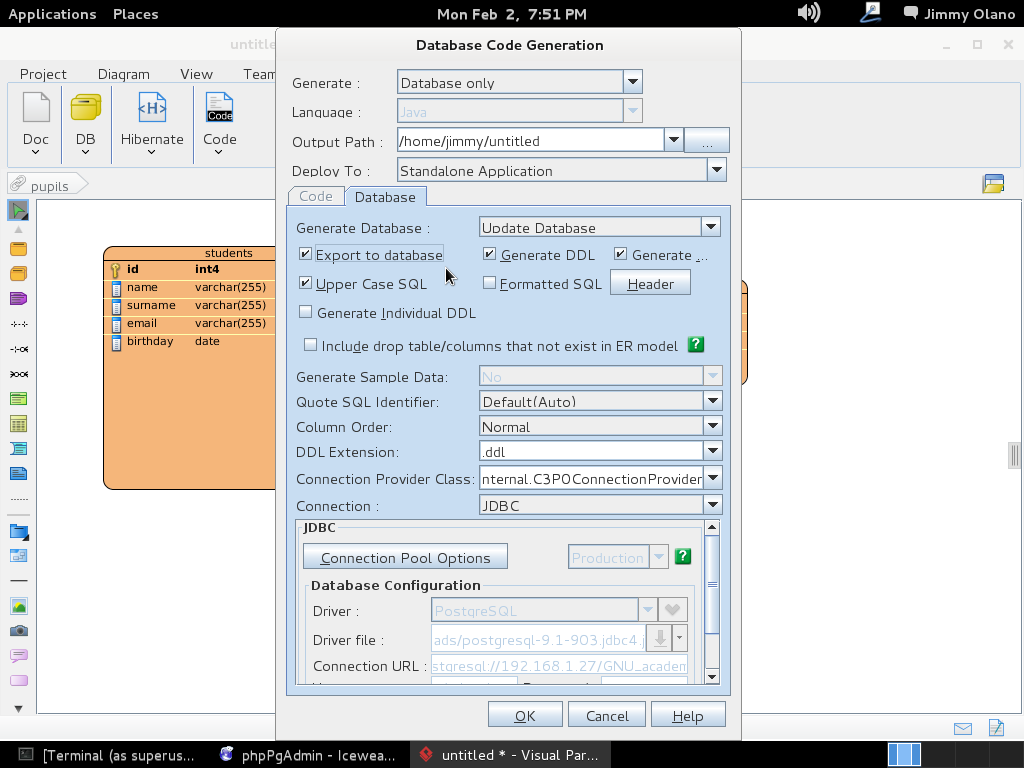Open the Generate Database dropdown
The height and width of the screenshot is (768, 1024).
tap(710, 227)
